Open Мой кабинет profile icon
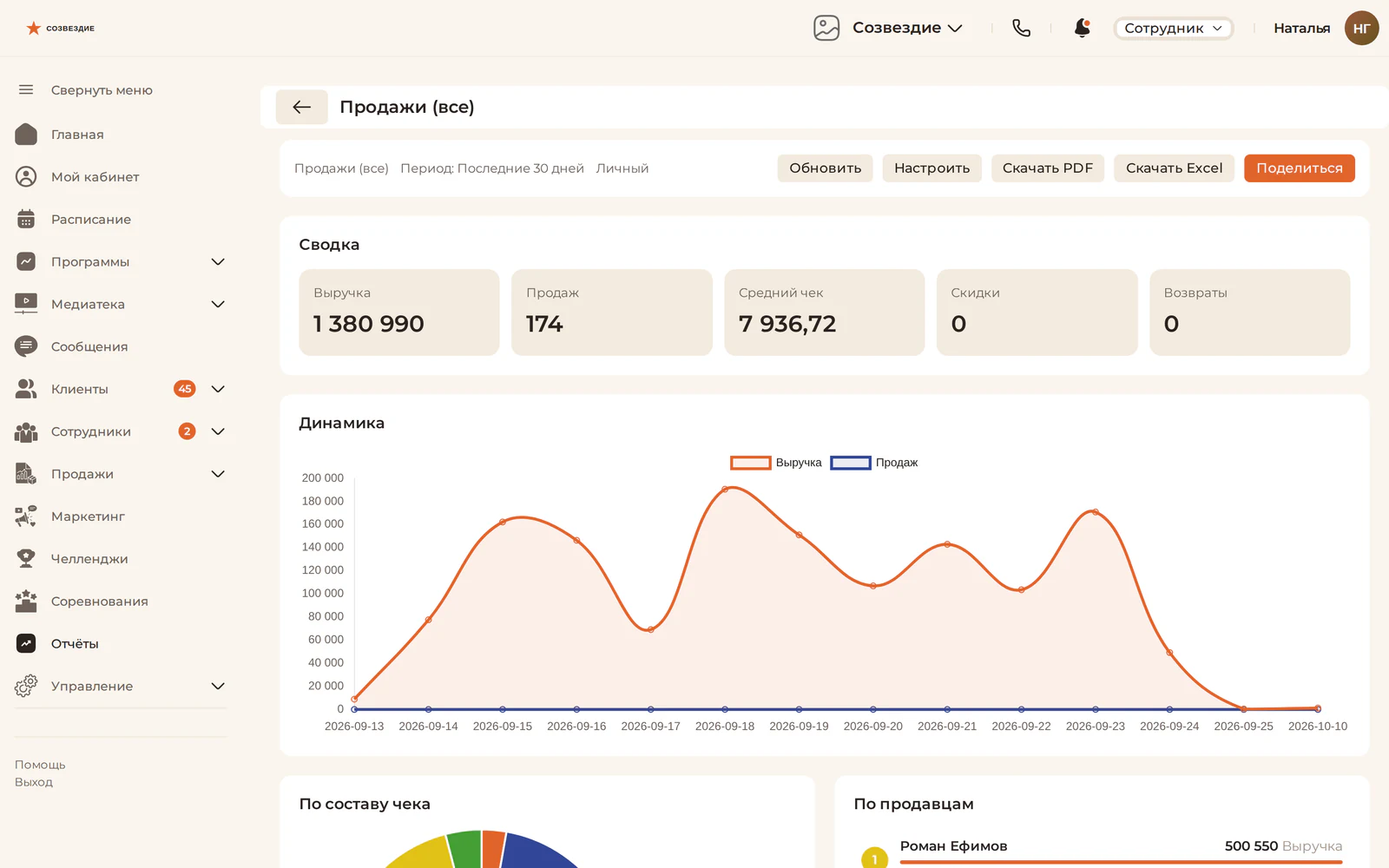This screenshot has height=868, width=1389. [x=26, y=177]
